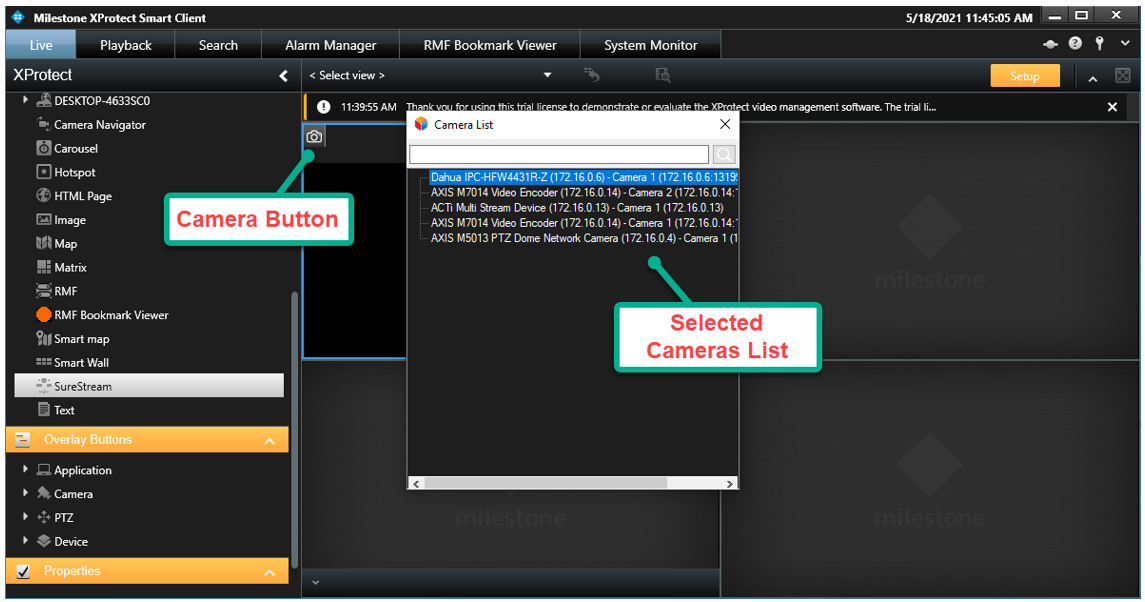The height and width of the screenshot is (602, 1145).
Task: Collapse the Overlay Buttons section
Action: (269, 441)
